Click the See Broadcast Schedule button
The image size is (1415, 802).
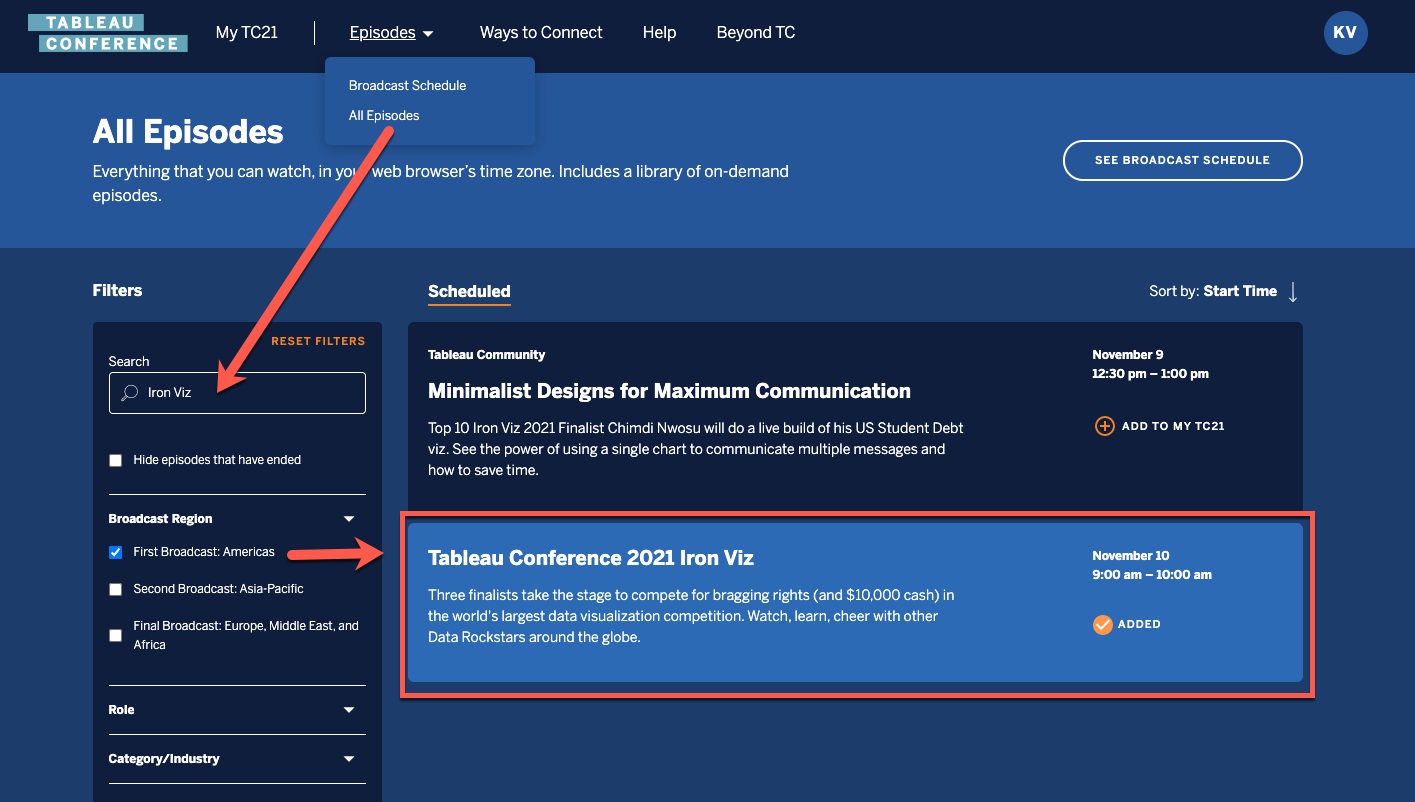(1182, 160)
